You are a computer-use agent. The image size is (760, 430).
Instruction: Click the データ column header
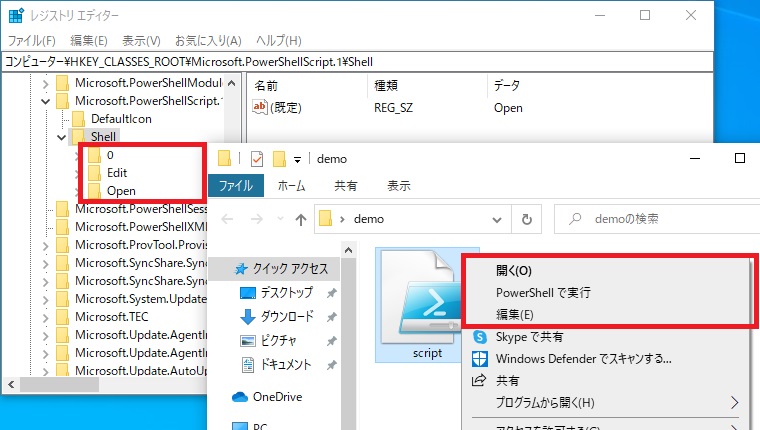point(507,86)
